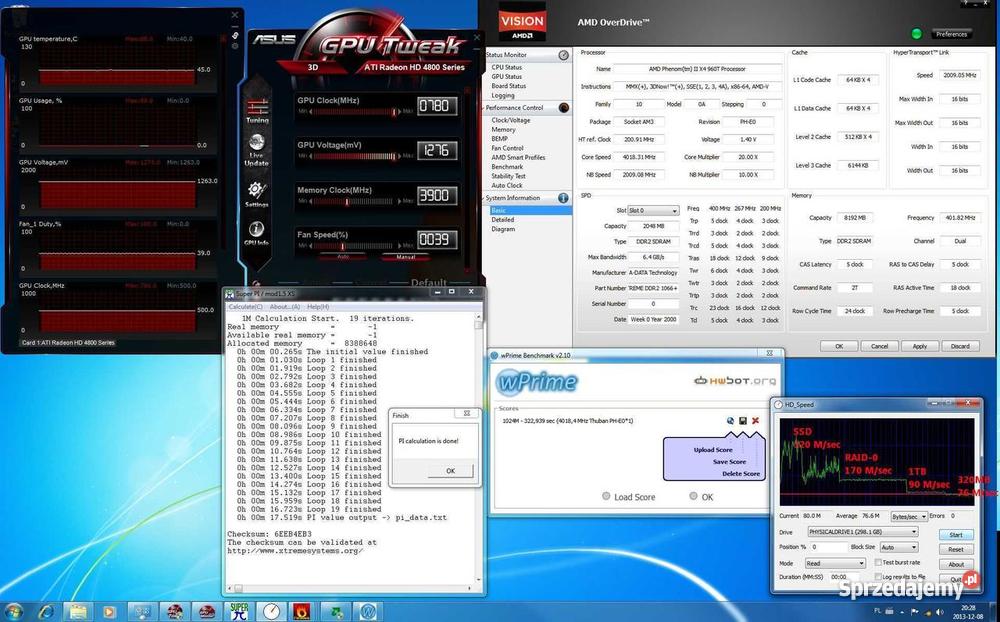Image resolution: width=1000 pixels, height=622 pixels.
Task: Open the Mode Read dropdown
Action: [x=835, y=563]
